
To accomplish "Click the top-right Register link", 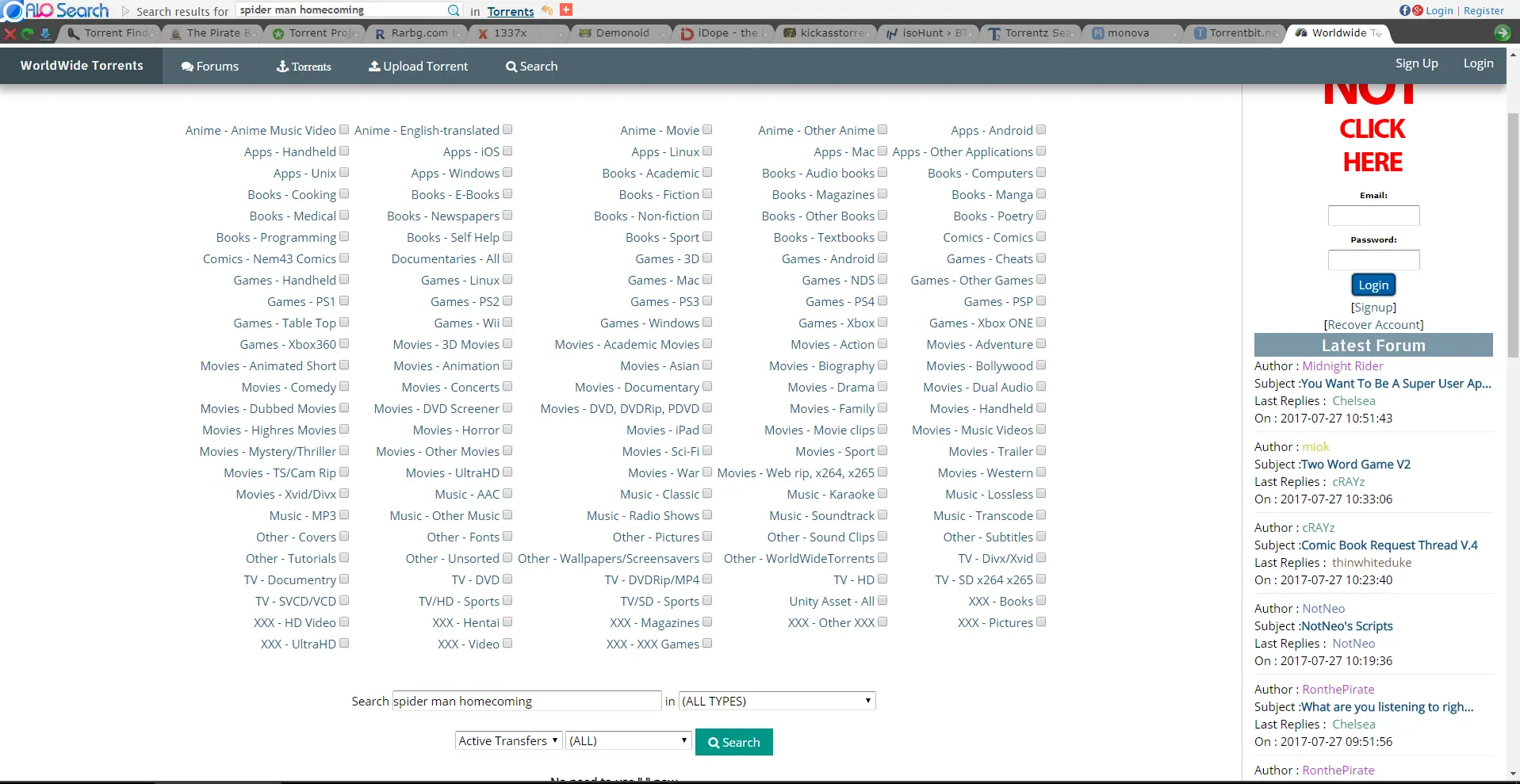I will 1484,10.
